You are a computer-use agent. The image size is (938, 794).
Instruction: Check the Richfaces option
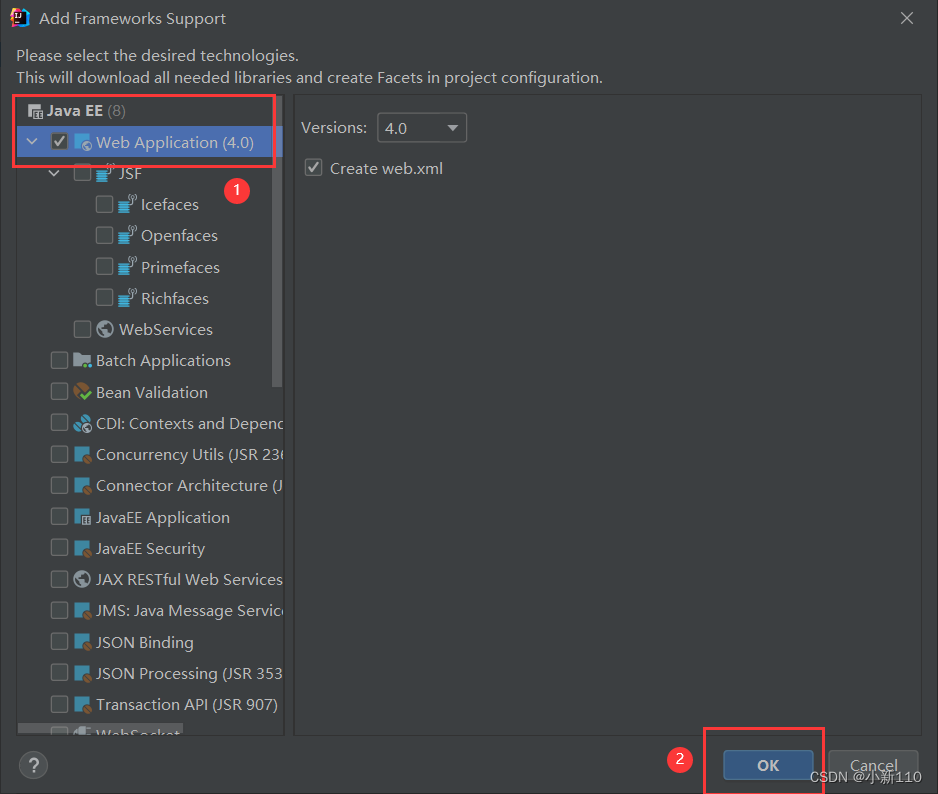click(104, 297)
